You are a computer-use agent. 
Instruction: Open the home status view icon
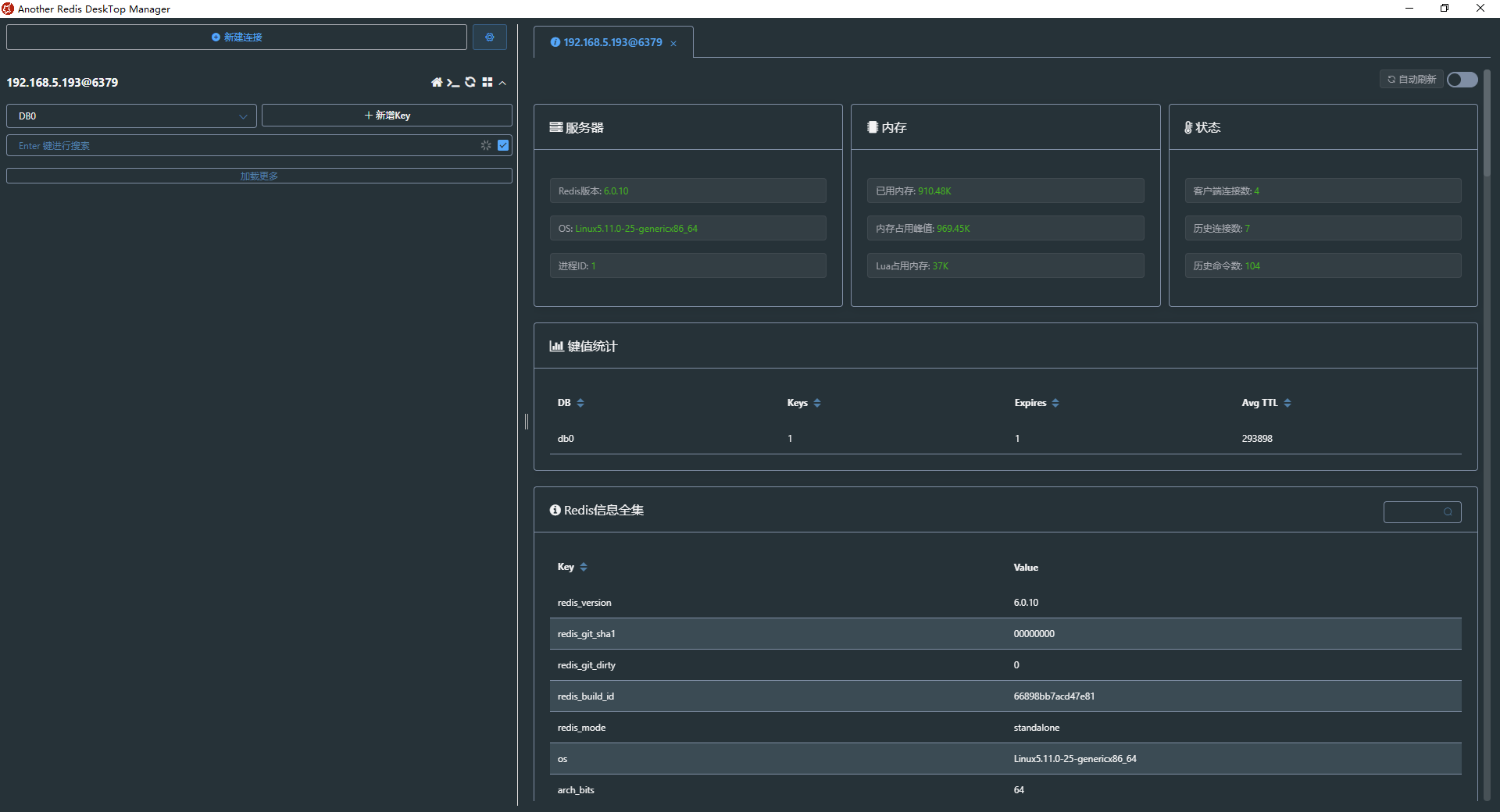(x=436, y=82)
